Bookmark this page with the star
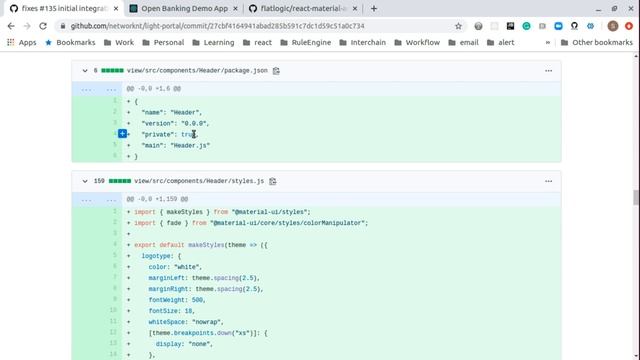 458,26
